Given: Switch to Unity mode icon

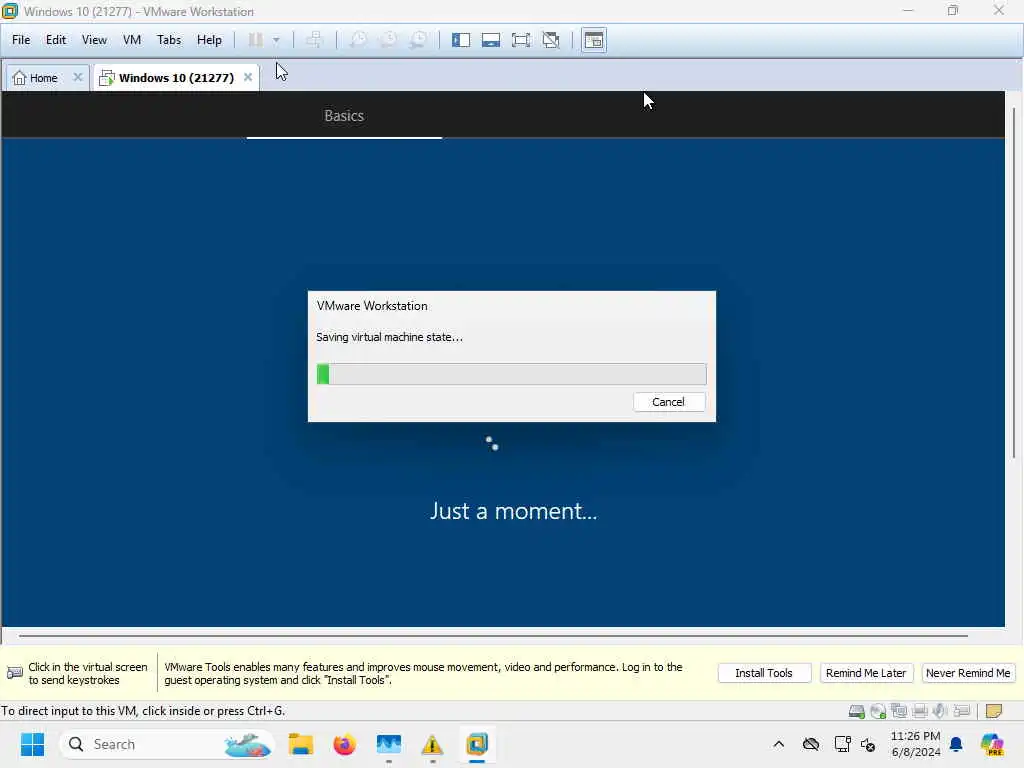Looking at the screenshot, I should click(551, 40).
